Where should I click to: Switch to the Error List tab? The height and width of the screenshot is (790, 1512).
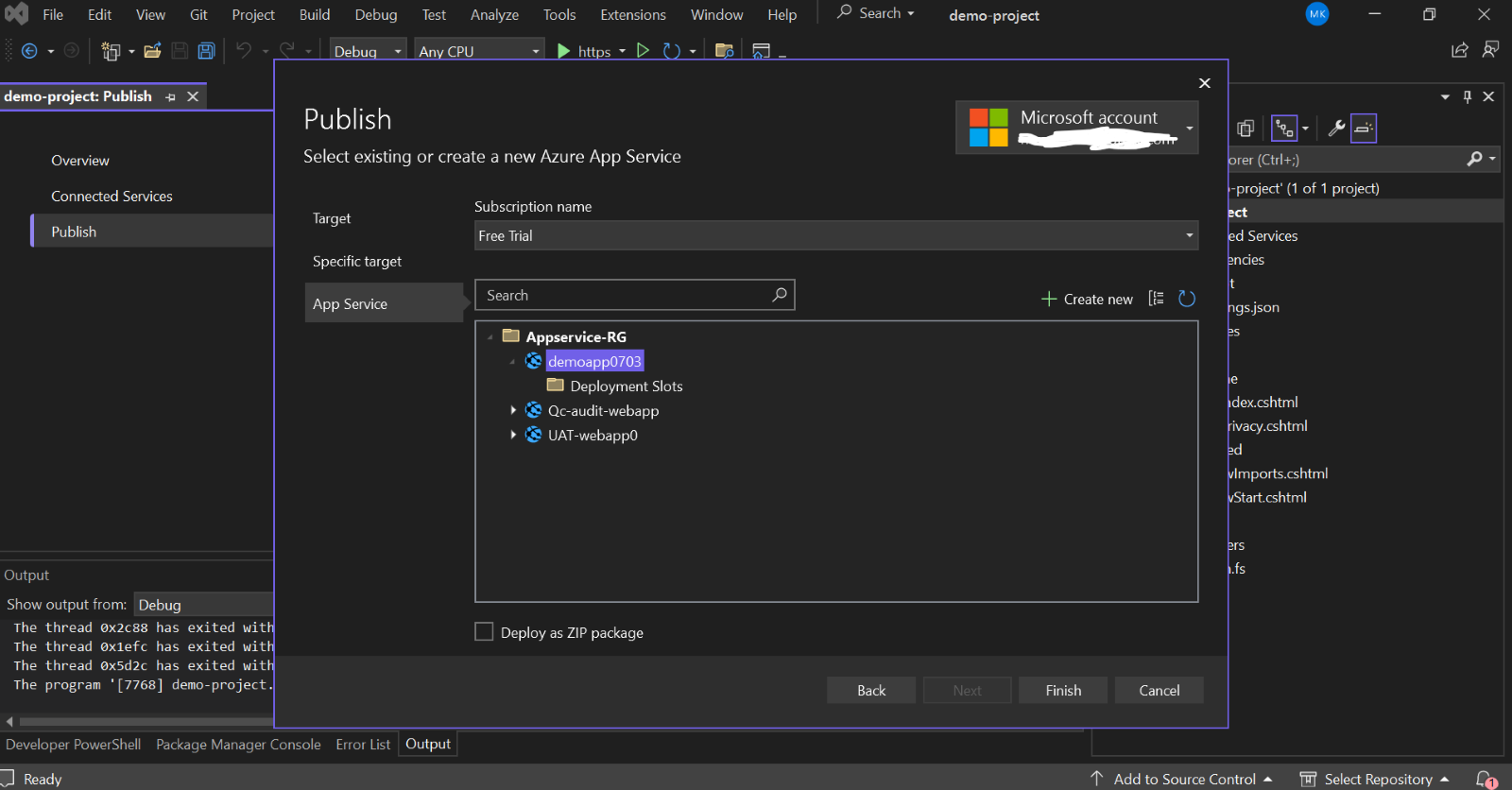click(x=363, y=745)
